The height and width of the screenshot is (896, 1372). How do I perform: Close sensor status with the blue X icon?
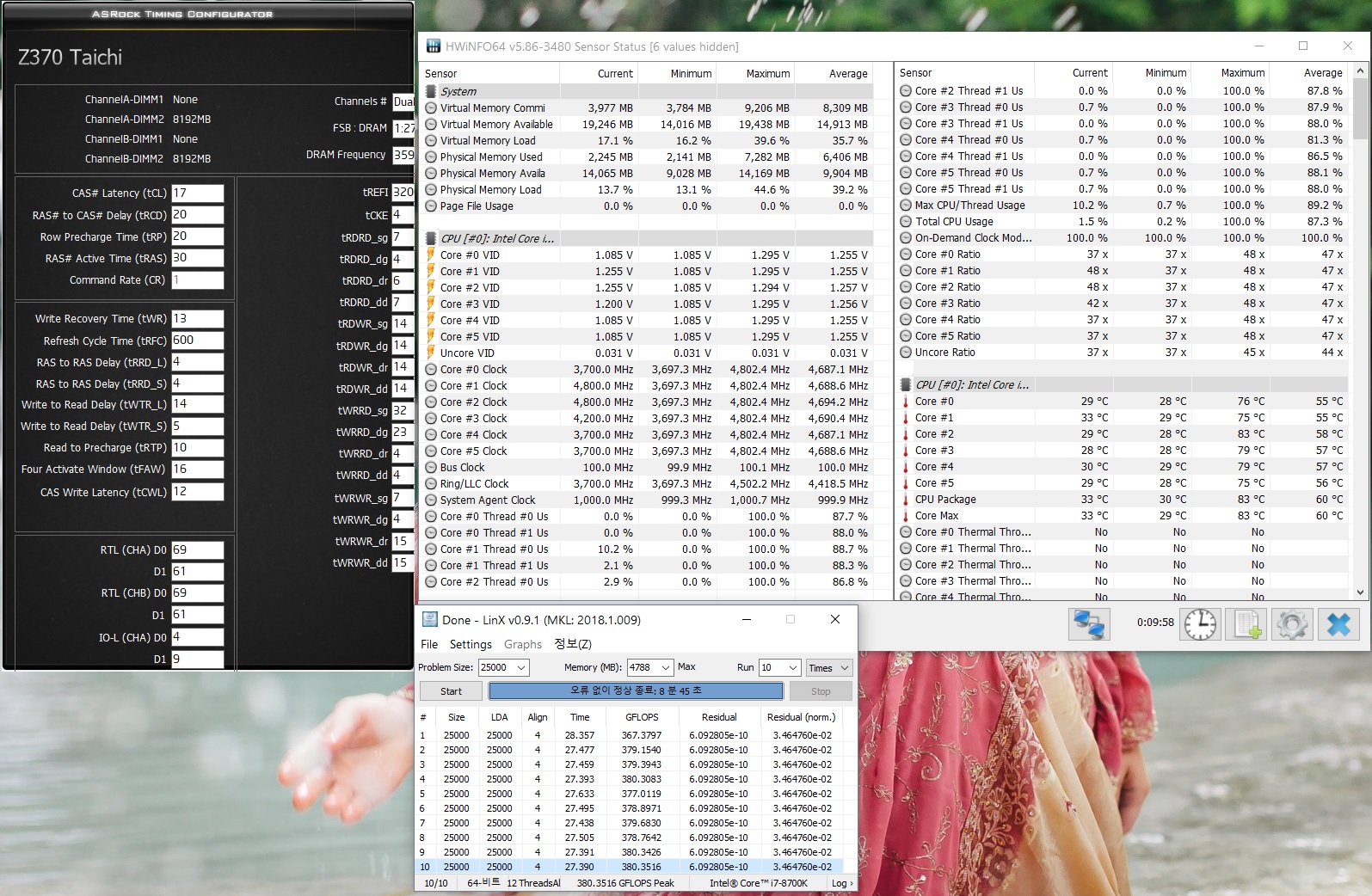pos(1338,624)
